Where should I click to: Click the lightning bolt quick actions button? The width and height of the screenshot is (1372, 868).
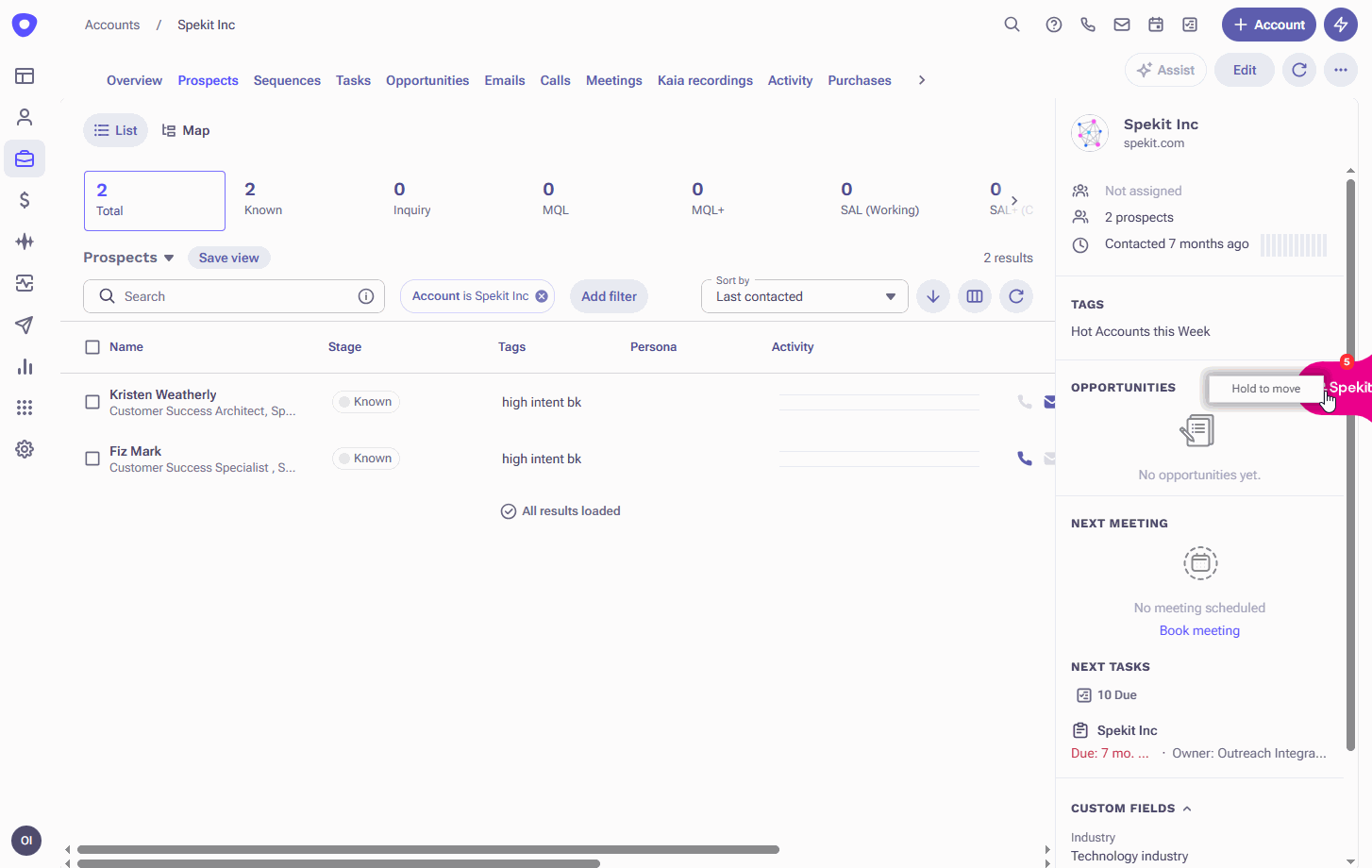pyautogui.click(x=1341, y=25)
